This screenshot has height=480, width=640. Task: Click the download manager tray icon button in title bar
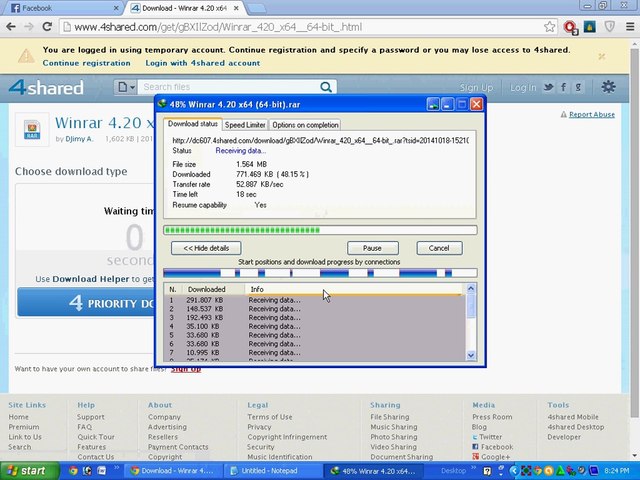point(433,104)
